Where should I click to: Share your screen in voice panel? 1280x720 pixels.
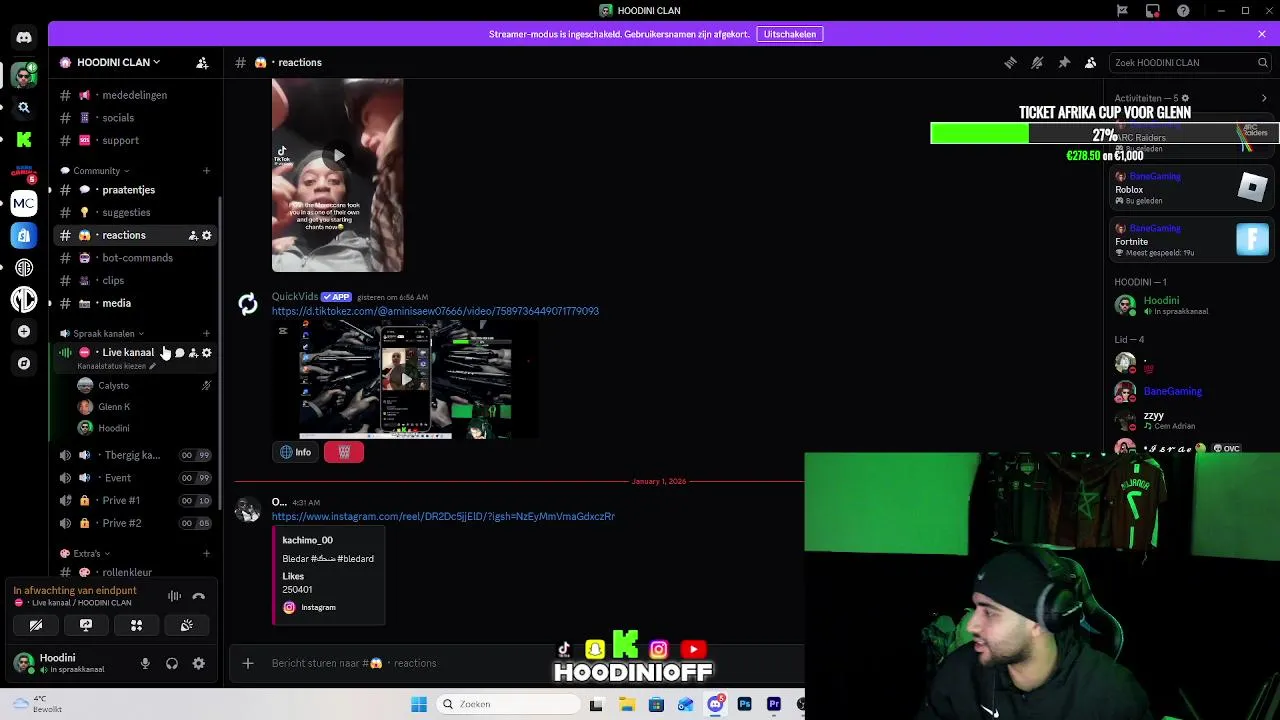[86, 625]
